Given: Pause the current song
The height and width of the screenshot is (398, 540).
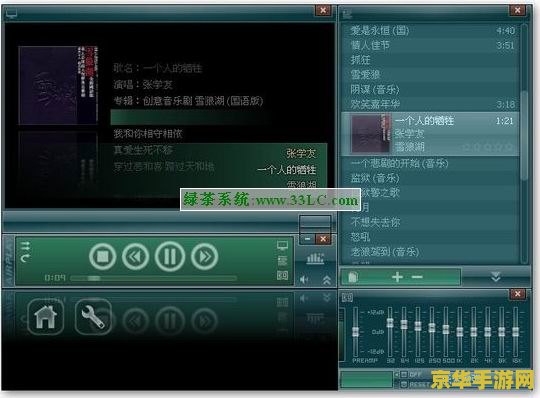Looking at the screenshot, I should (x=170, y=256).
